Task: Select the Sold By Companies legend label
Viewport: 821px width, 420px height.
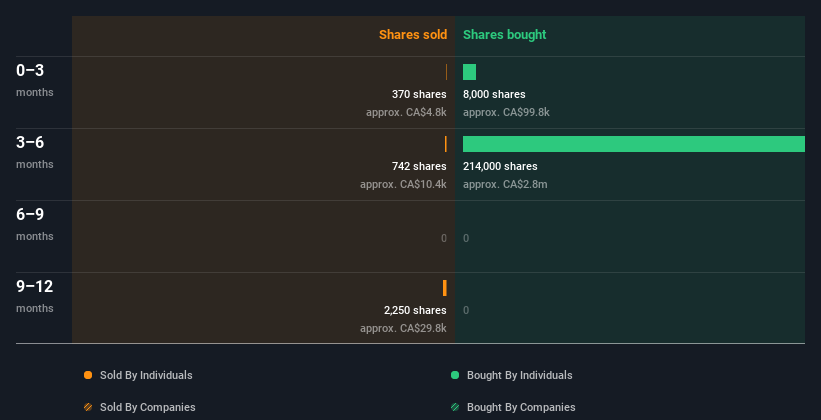Action: click(x=148, y=407)
